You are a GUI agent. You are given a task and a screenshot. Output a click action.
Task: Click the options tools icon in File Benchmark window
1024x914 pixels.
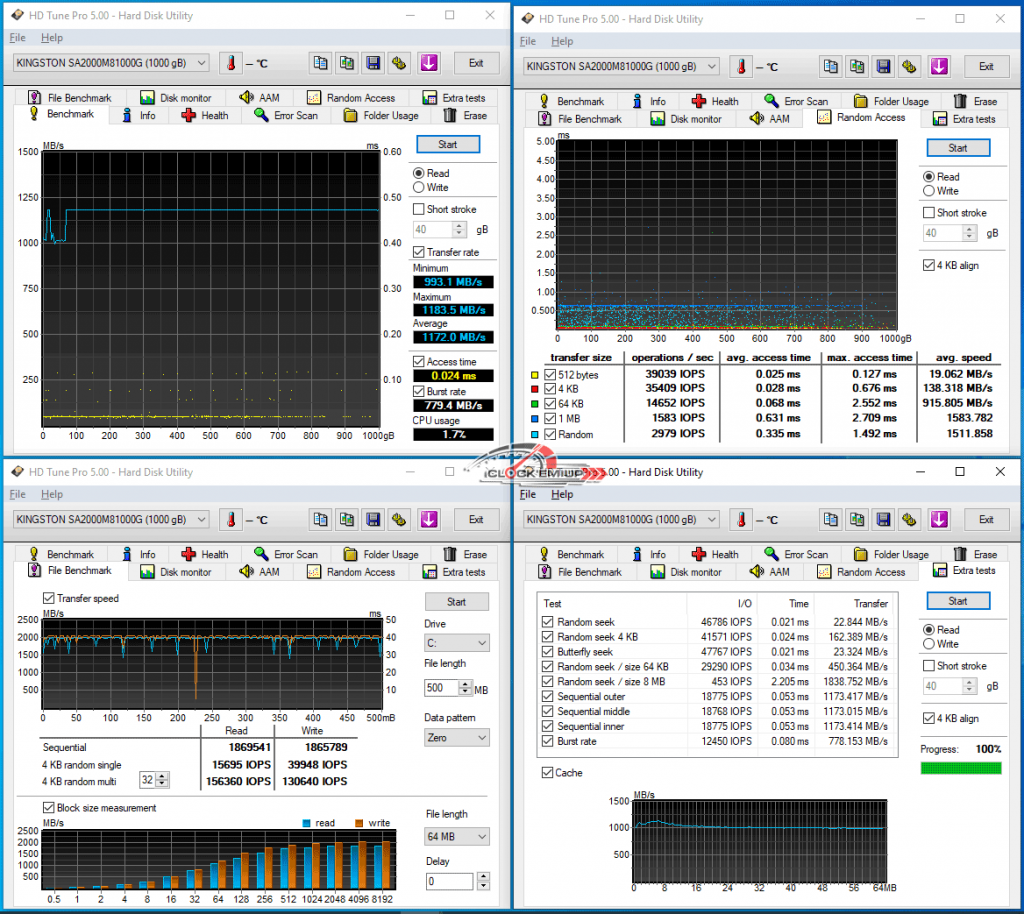[399, 519]
